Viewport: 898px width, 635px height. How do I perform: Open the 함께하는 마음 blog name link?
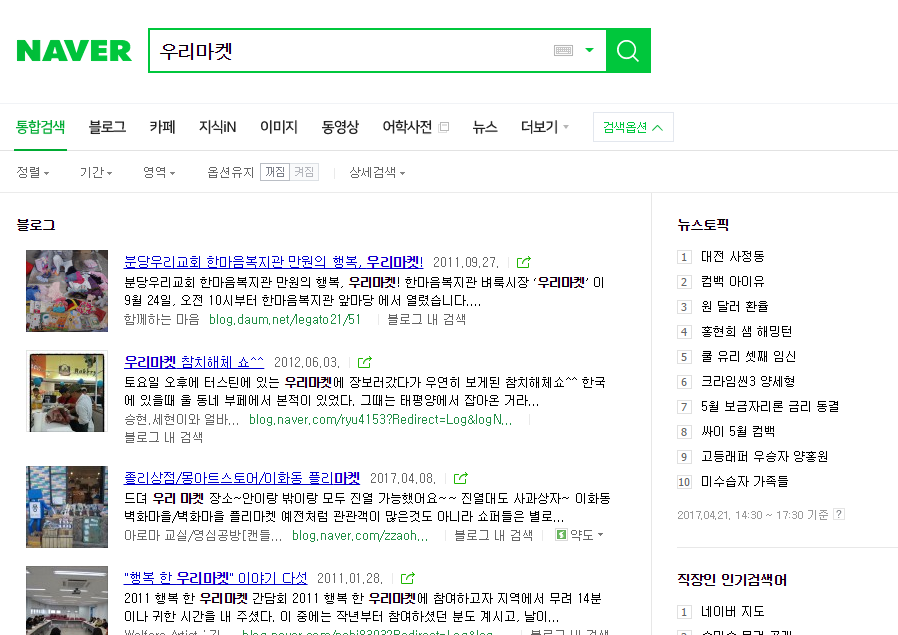click(x=162, y=320)
